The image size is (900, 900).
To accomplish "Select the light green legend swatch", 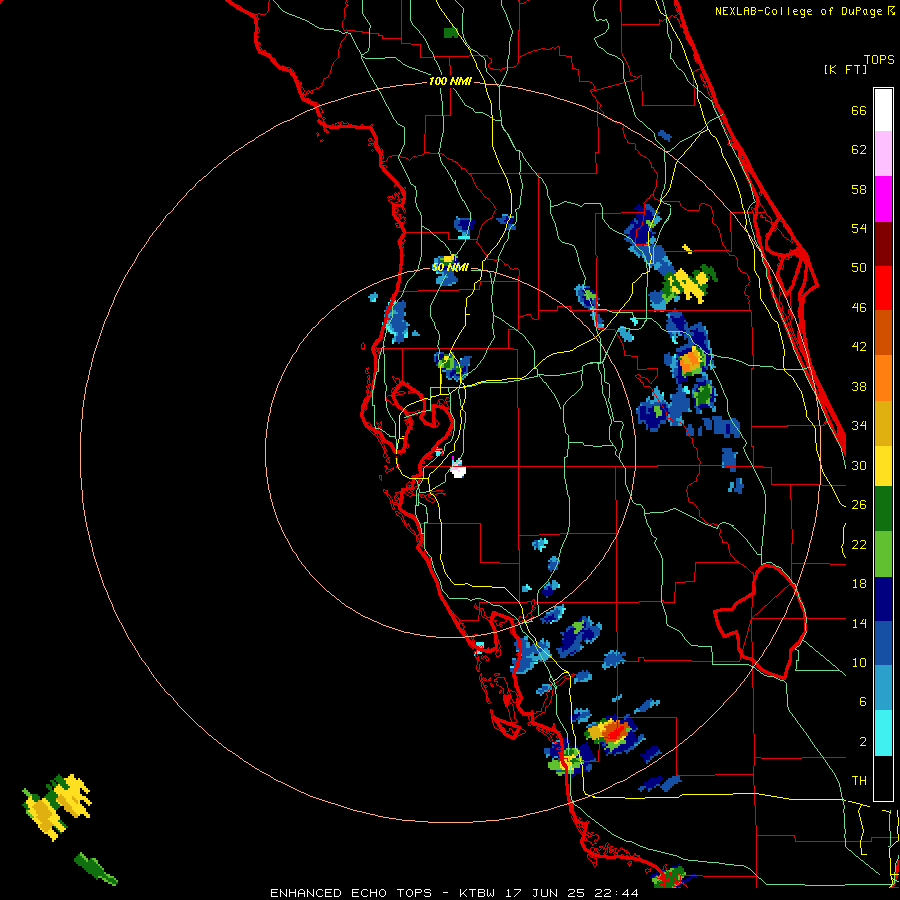I will [883, 554].
